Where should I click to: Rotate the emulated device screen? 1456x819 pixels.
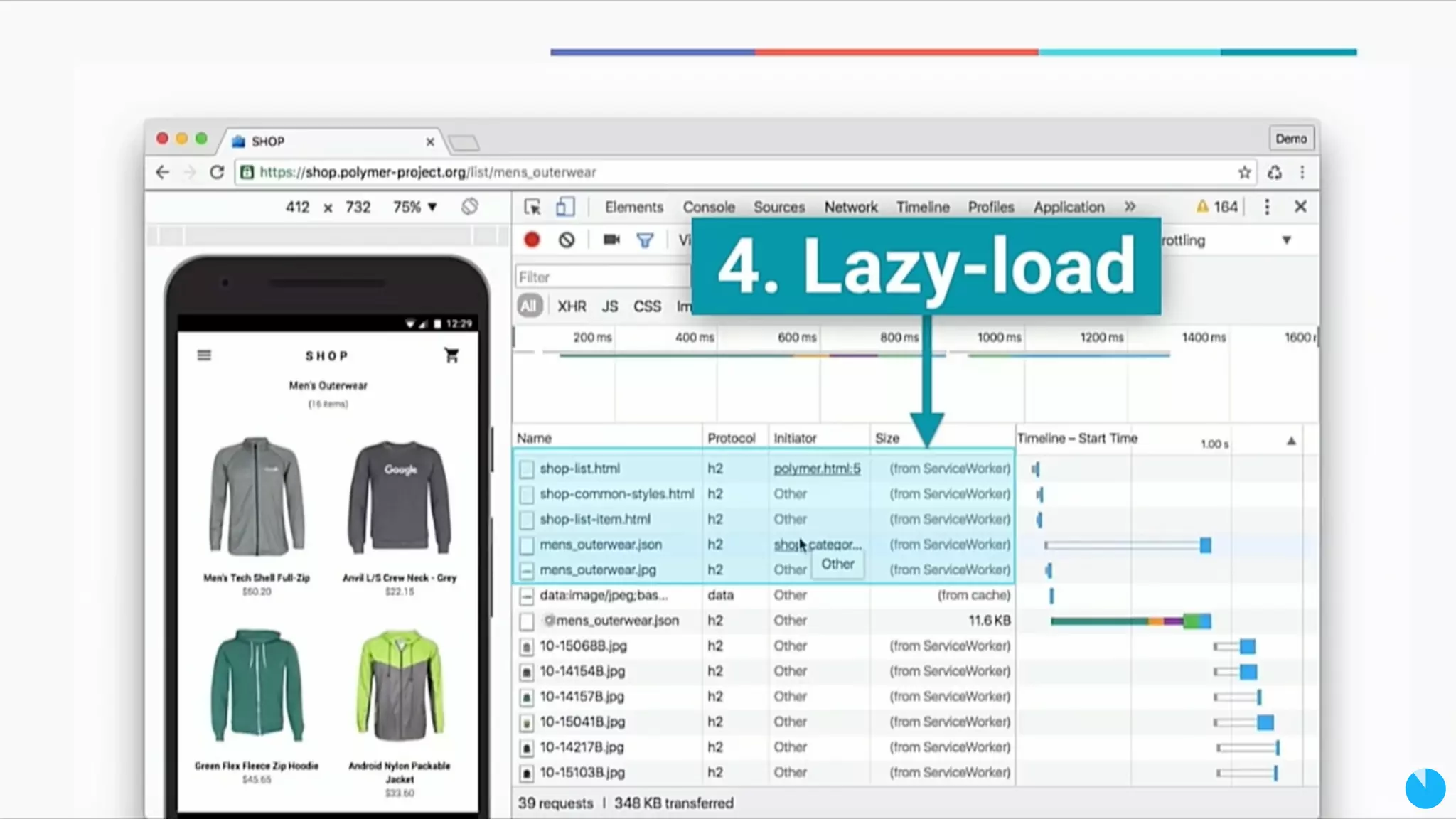[469, 207]
